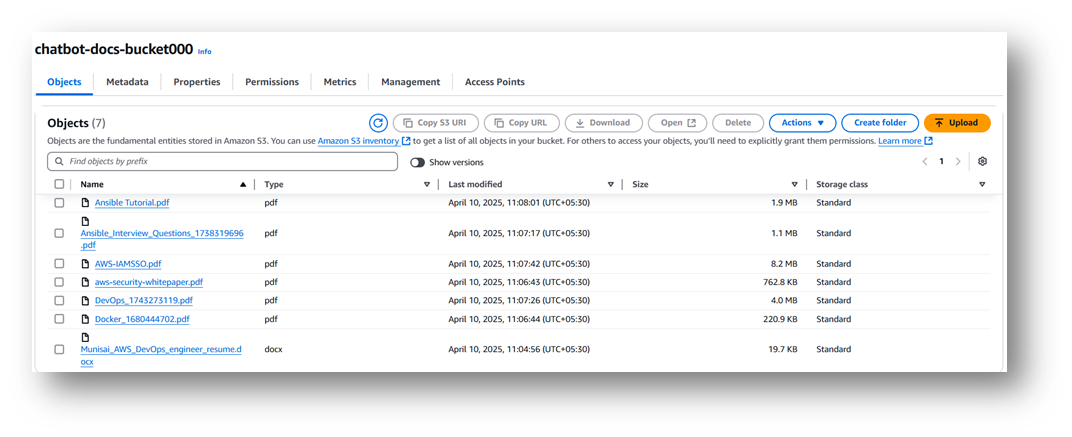The height and width of the screenshot is (437, 1072).
Task: Sort by Name column arrow
Action: pos(243,185)
